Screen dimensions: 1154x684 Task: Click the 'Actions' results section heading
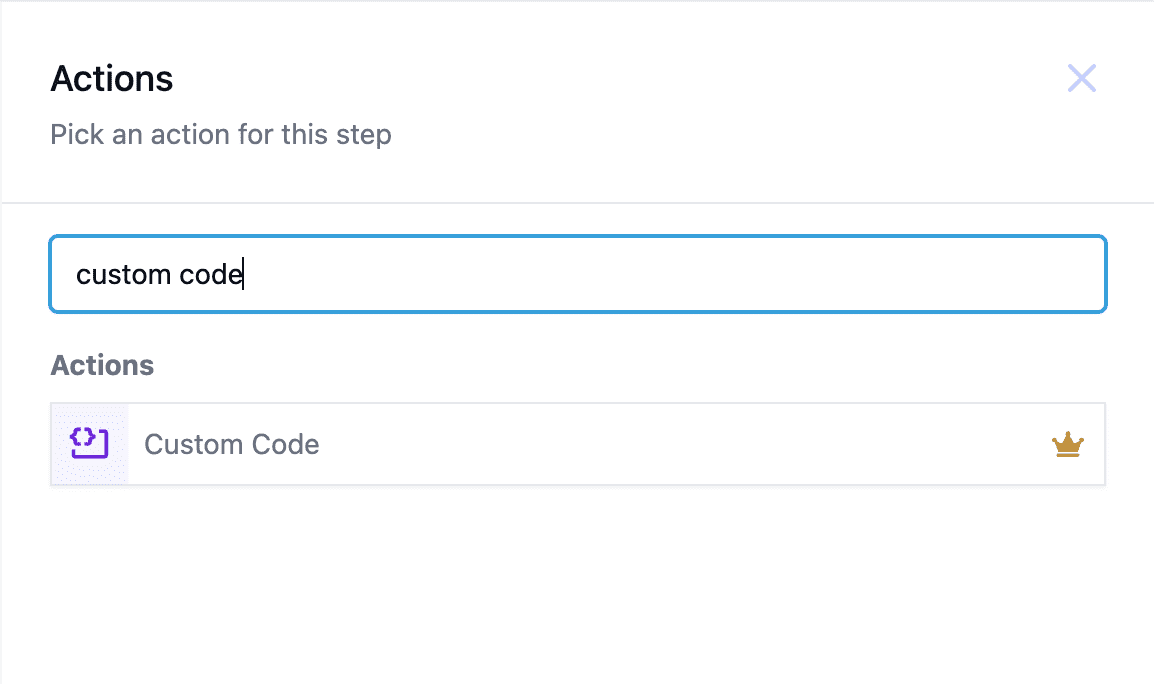pyautogui.click(x=102, y=365)
